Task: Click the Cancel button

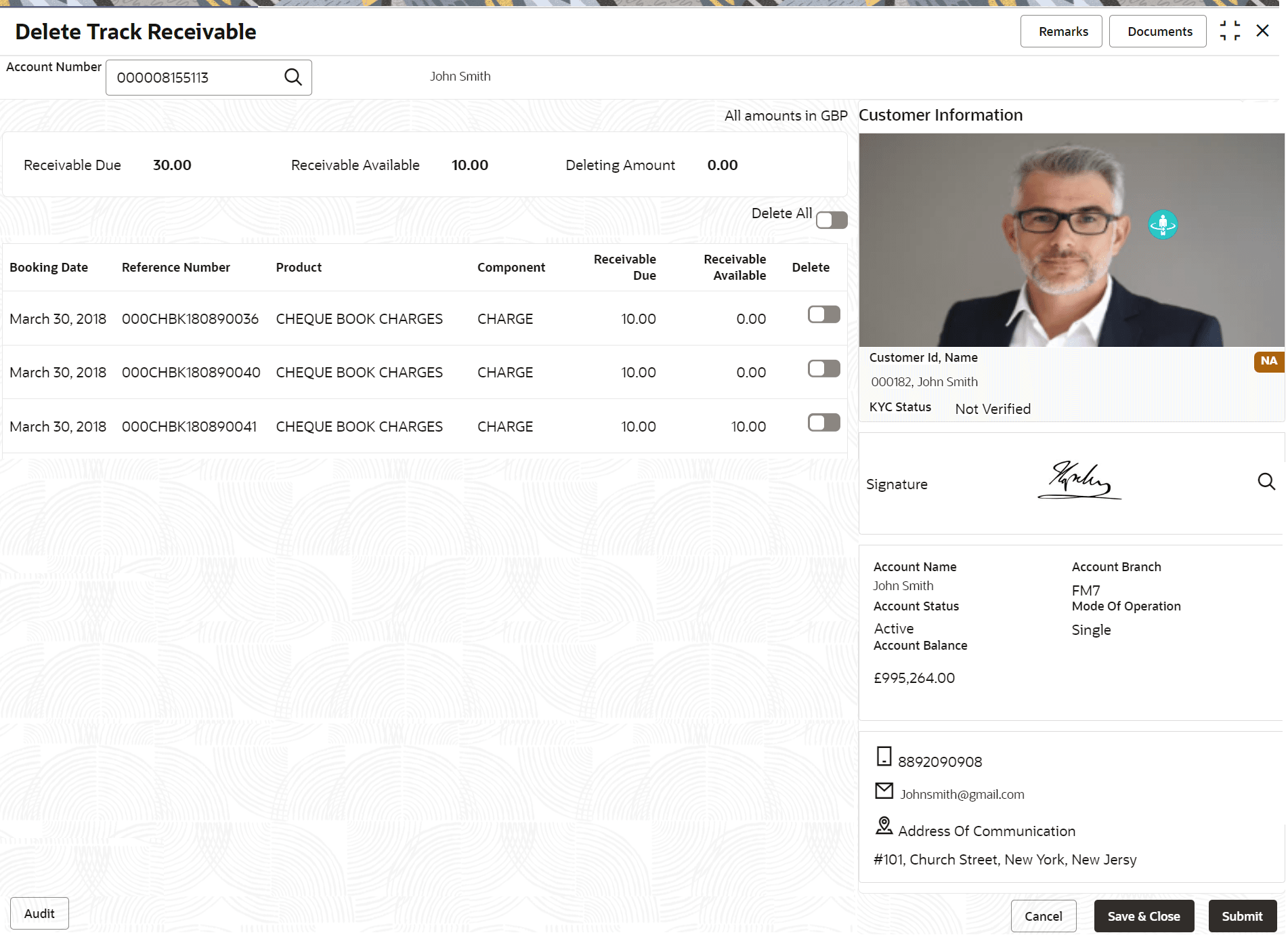Action: tap(1044, 916)
